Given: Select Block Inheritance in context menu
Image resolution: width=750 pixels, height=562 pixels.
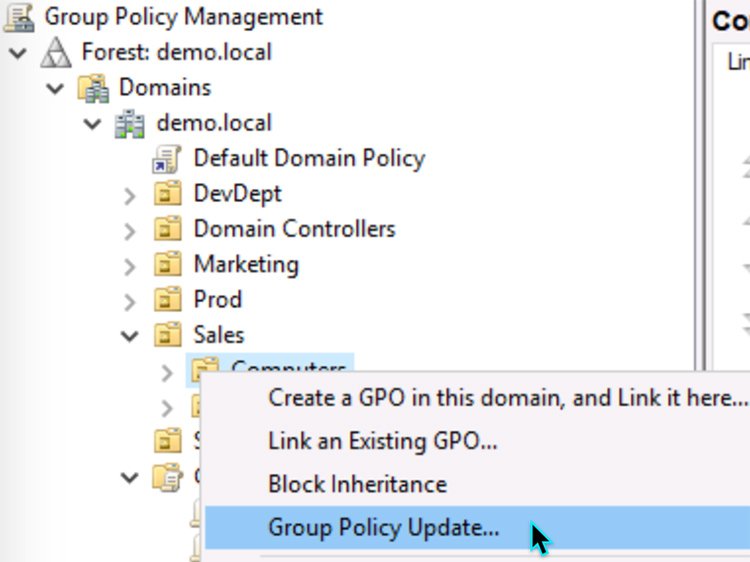Looking at the screenshot, I should (357, 484).
